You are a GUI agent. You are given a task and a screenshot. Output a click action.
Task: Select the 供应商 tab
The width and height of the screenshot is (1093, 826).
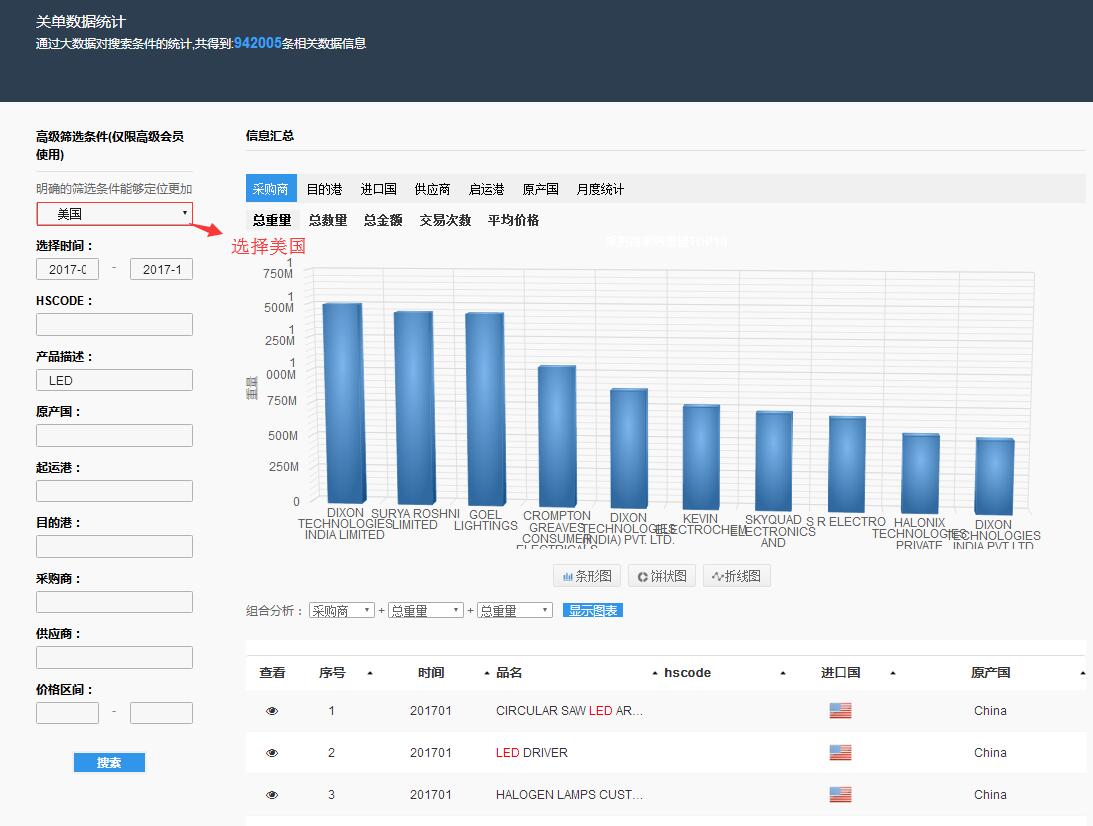coord(432,189)
